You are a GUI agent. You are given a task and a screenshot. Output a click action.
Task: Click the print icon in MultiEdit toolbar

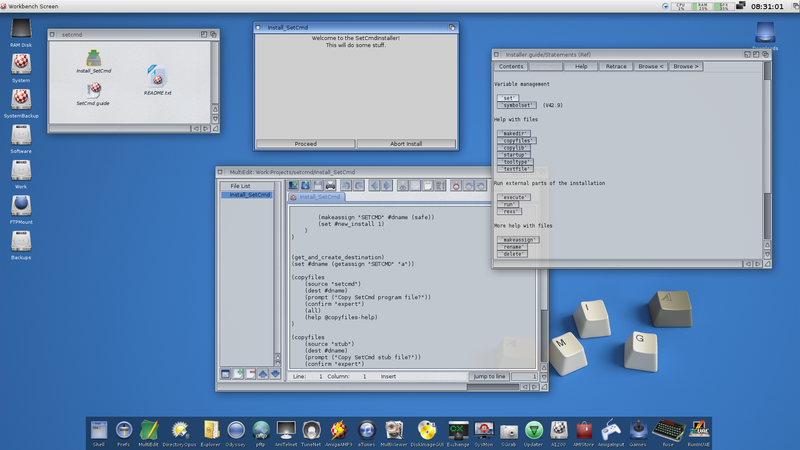tap(330, 185)
